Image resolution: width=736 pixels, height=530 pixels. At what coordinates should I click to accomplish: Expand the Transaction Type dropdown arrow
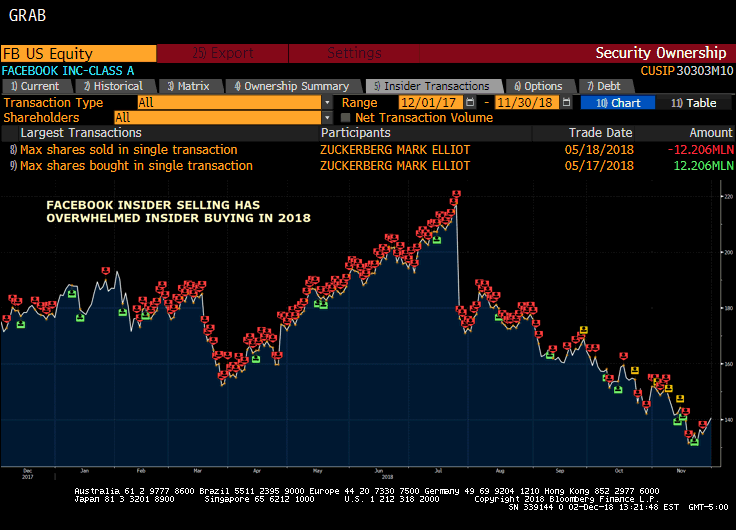pos(327,102)
